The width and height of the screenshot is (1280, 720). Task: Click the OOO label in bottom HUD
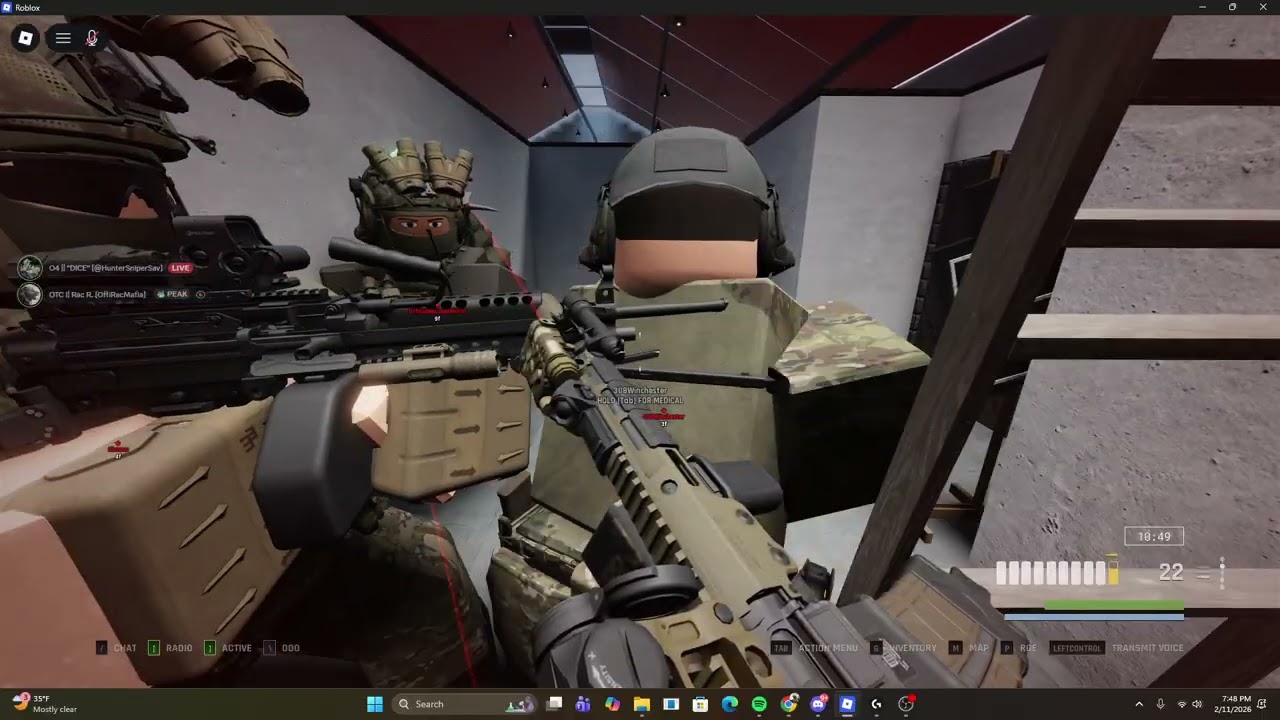(x=291, y=648)
